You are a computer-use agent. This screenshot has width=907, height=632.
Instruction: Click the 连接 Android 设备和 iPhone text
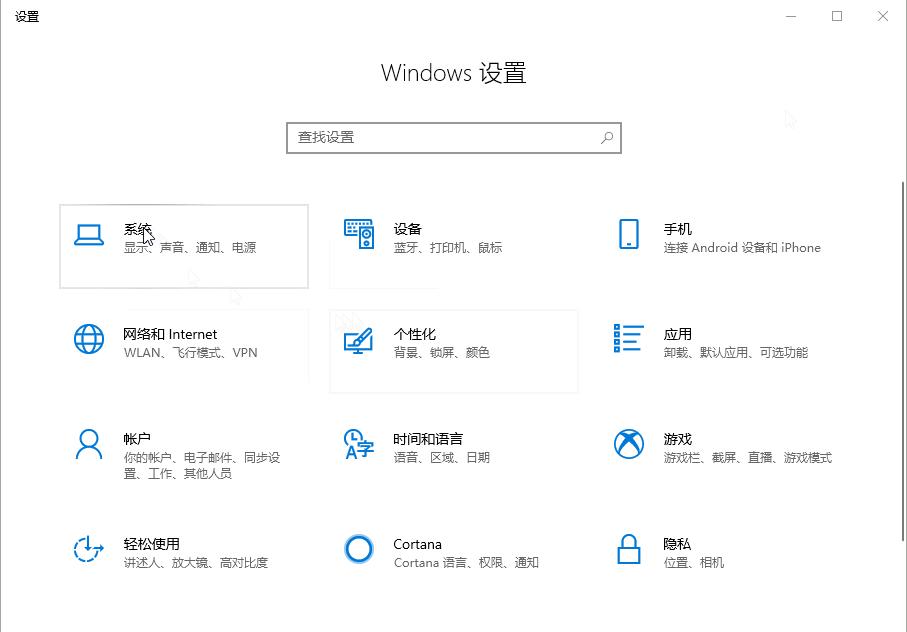click(x=742, y=247)
